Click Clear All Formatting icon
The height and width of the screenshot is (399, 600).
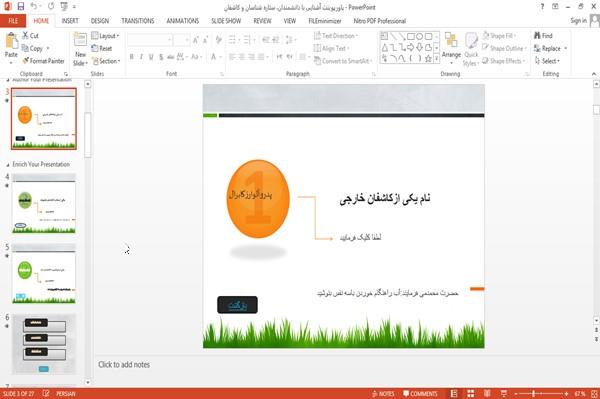tap(219, 40)
